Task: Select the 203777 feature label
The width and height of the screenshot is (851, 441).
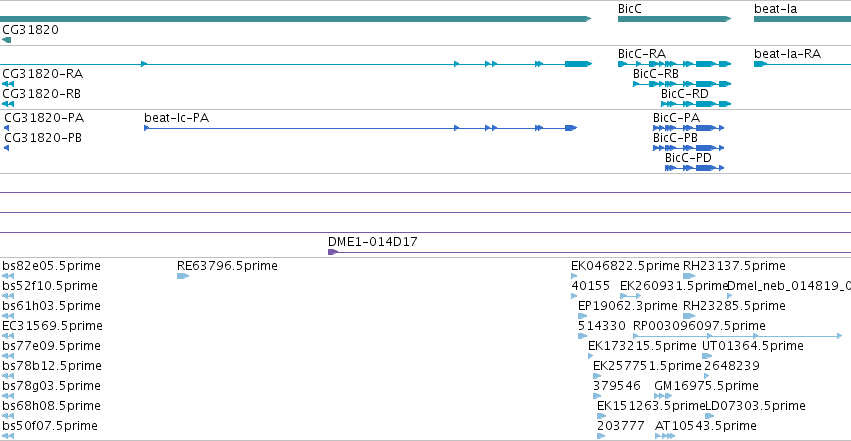Action: tap(621, 426)
